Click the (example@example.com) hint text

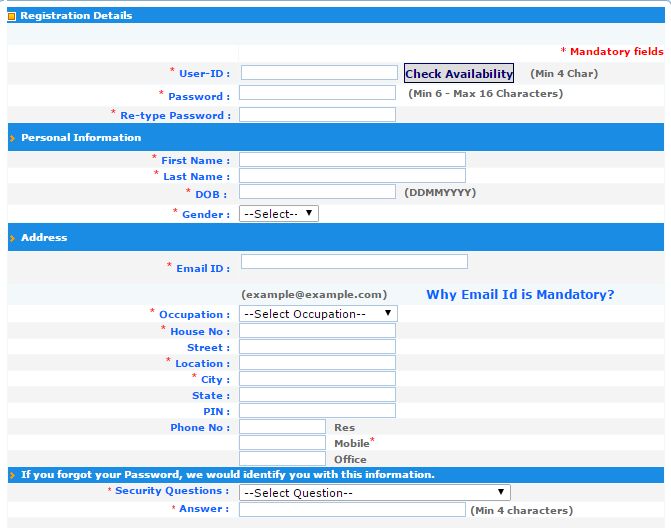pyautogui.click(x=314, y=295)
